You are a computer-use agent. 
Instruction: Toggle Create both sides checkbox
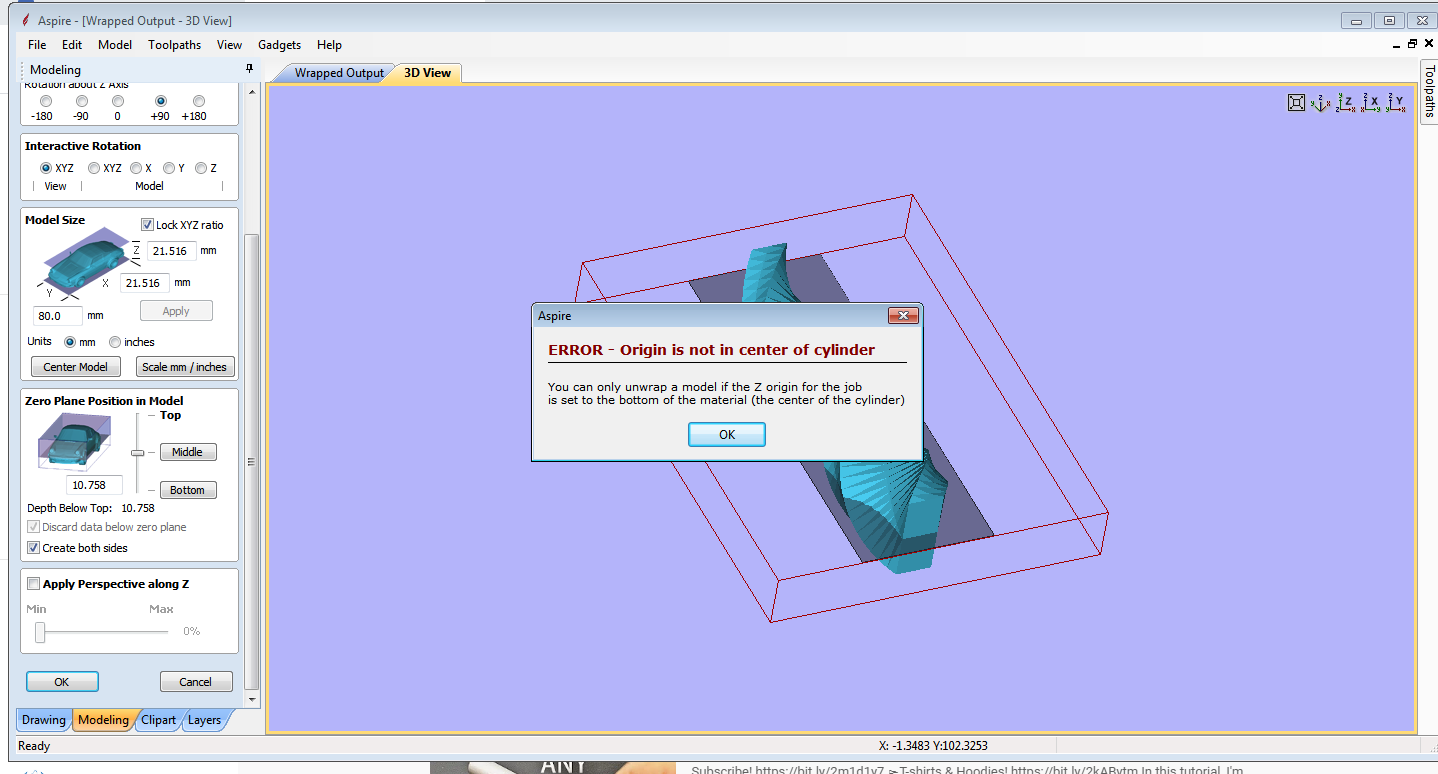pos(33,548)
